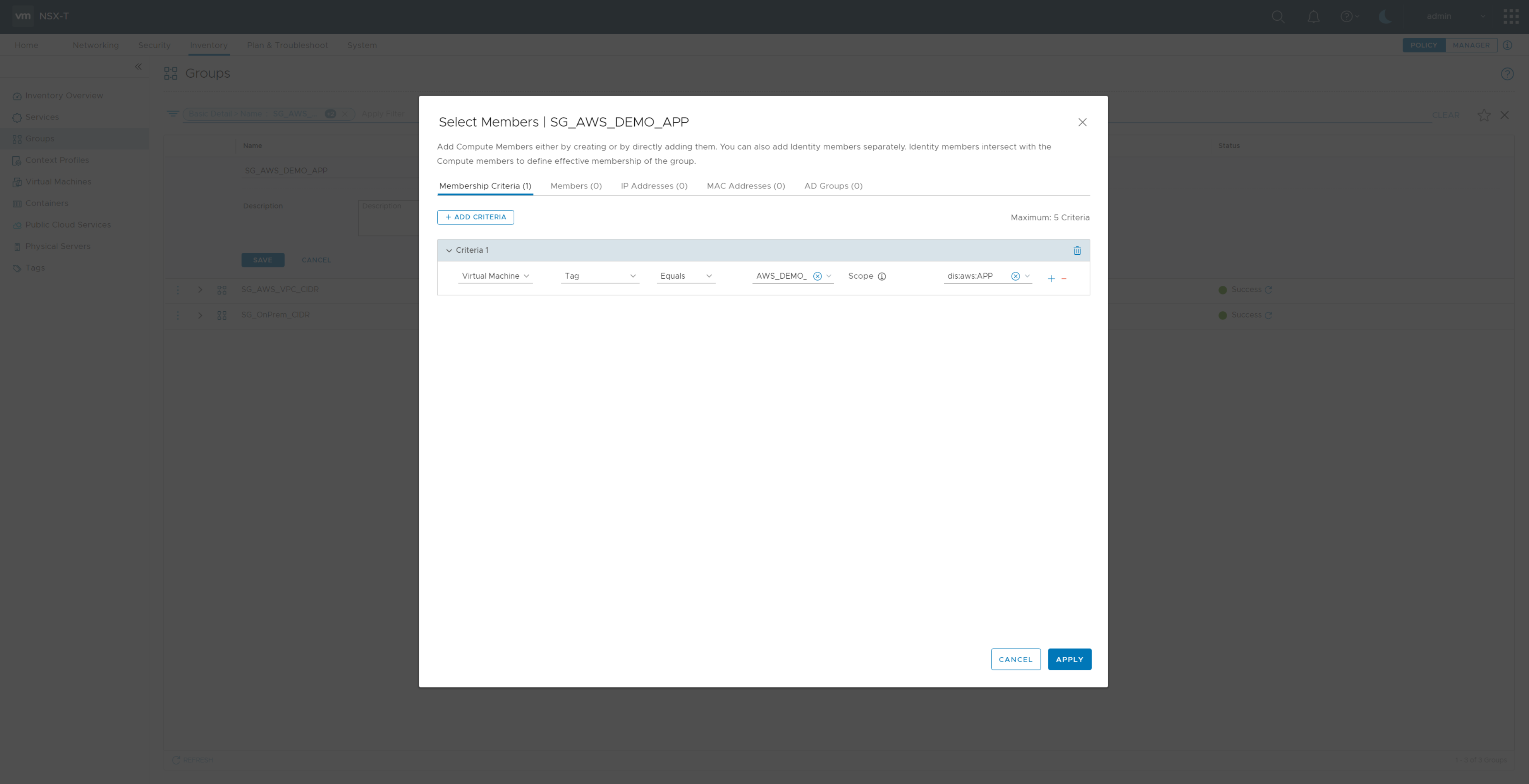1529x784 pixels.
Task: Clear the AWS_DEMO_ tag value
Action: 817,276
